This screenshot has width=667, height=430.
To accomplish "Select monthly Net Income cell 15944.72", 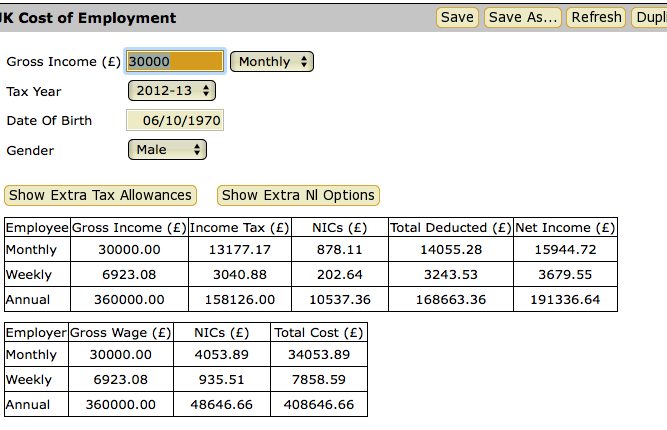I will click(x=565, y=249).
